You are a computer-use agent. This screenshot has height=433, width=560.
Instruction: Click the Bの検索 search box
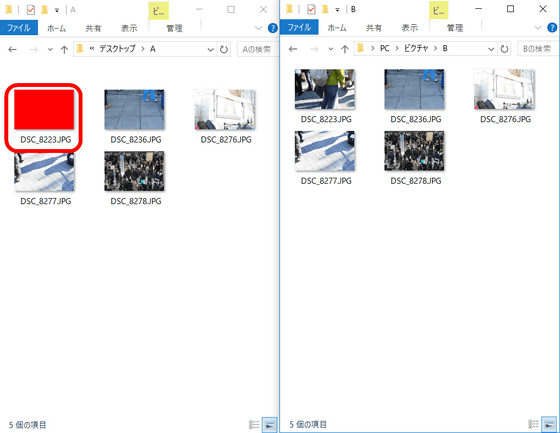click(x=538, y=49)
